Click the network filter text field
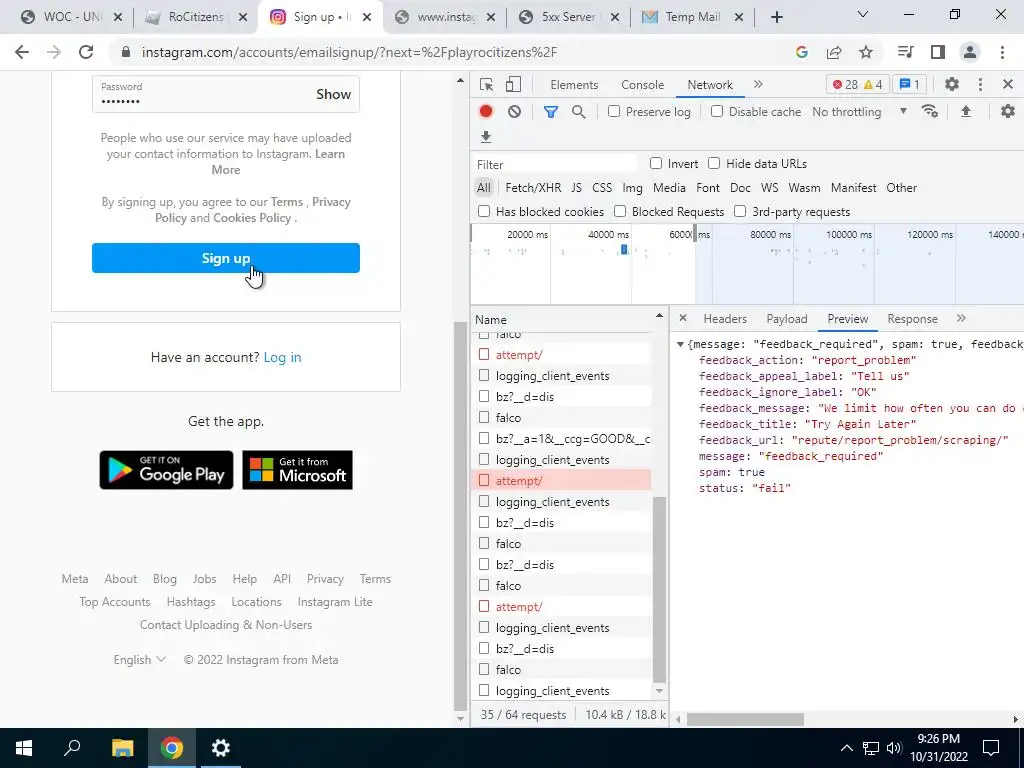 (555, 165)
